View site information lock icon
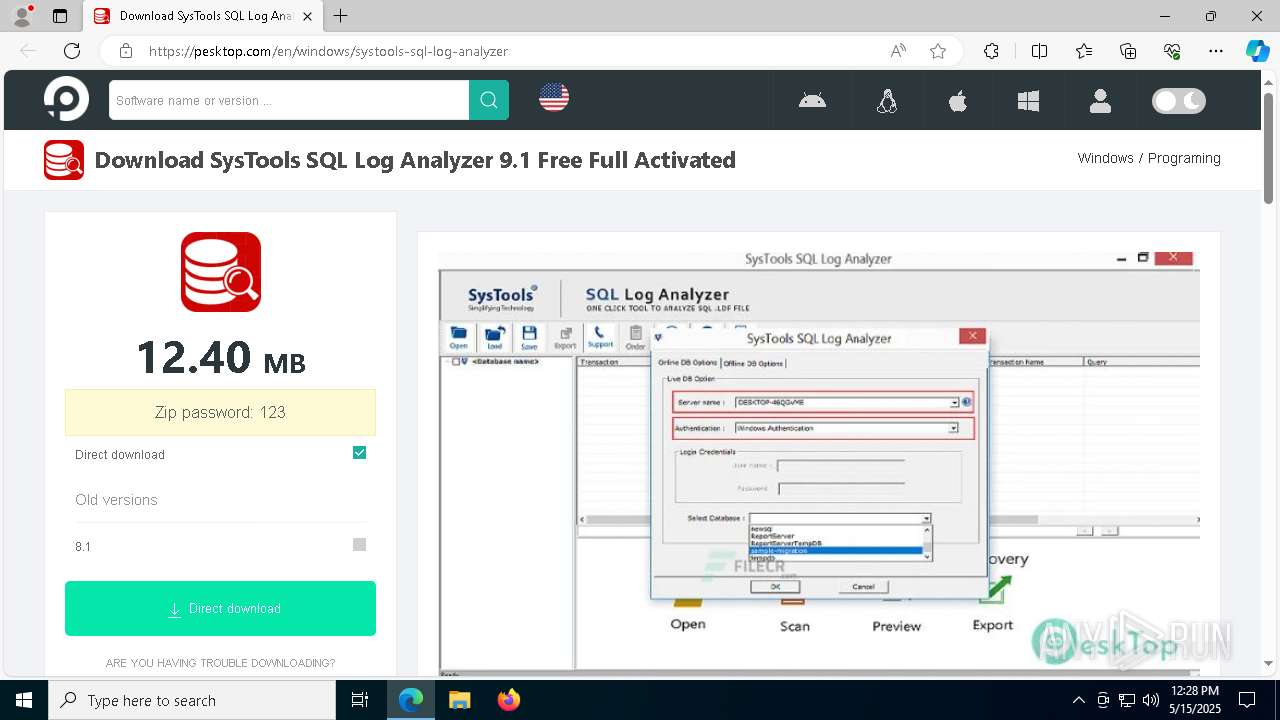1280x720 pixels. [125, 51]
